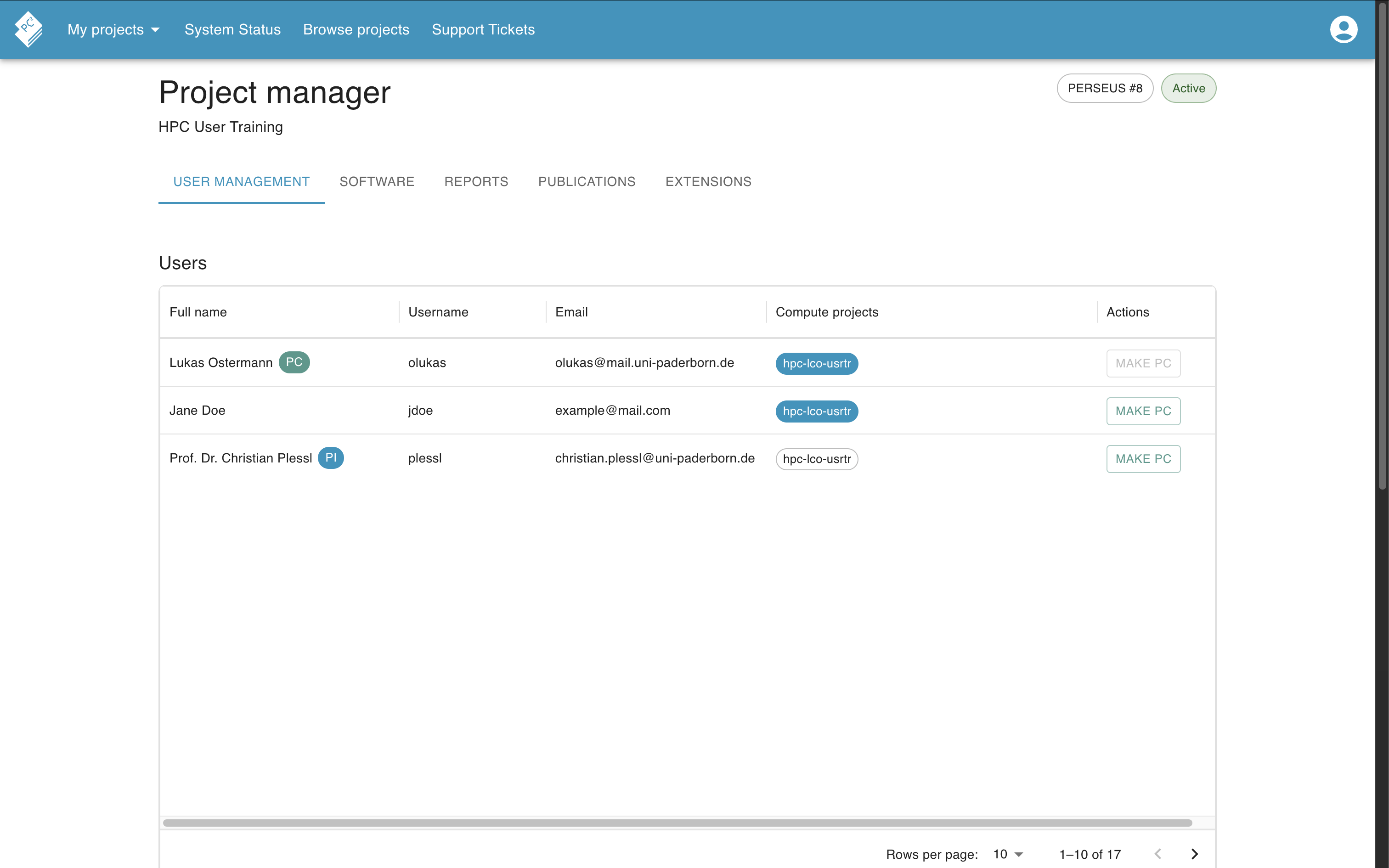Click email example@mail.com
The image size is (1389, 868).
pos(612,410)
